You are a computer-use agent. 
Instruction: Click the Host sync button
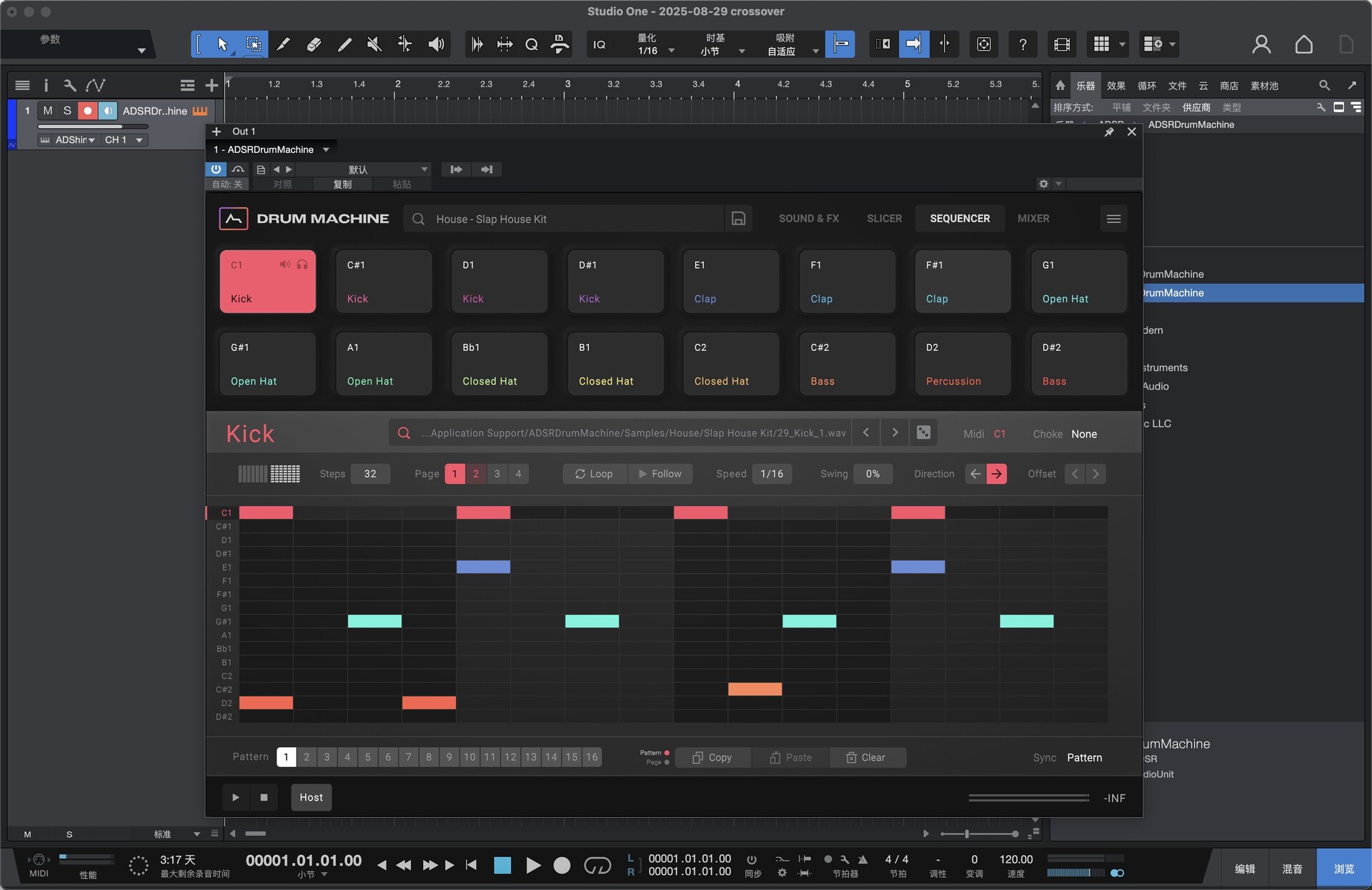311,797
